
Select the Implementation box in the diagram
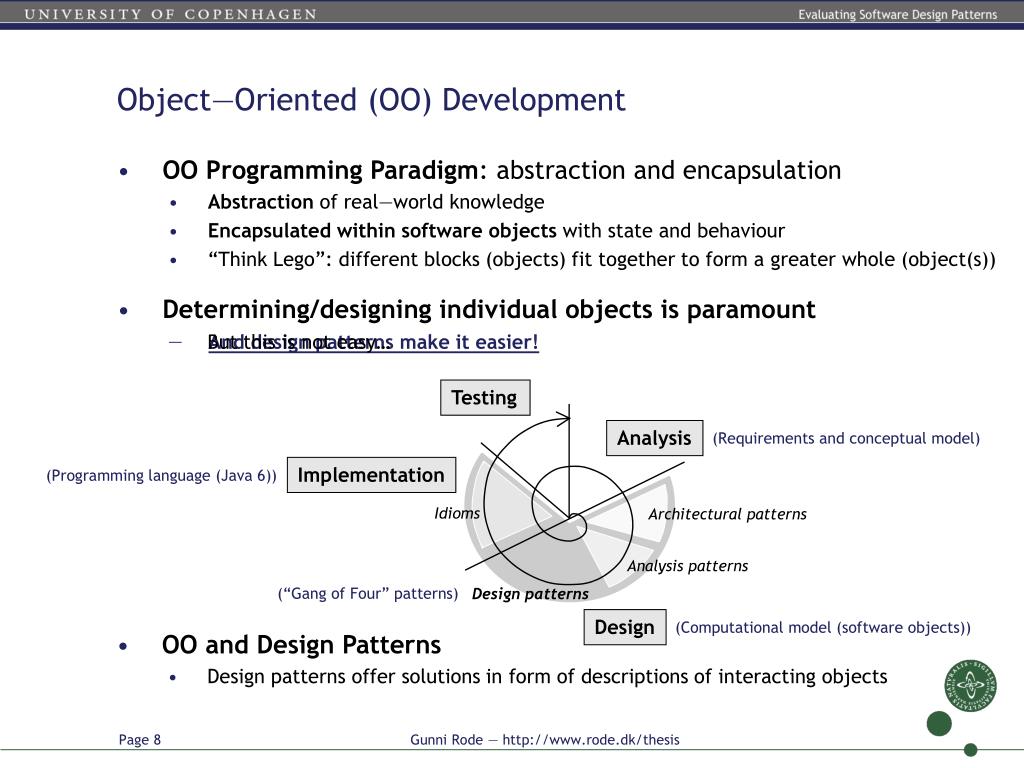(371, 475)
